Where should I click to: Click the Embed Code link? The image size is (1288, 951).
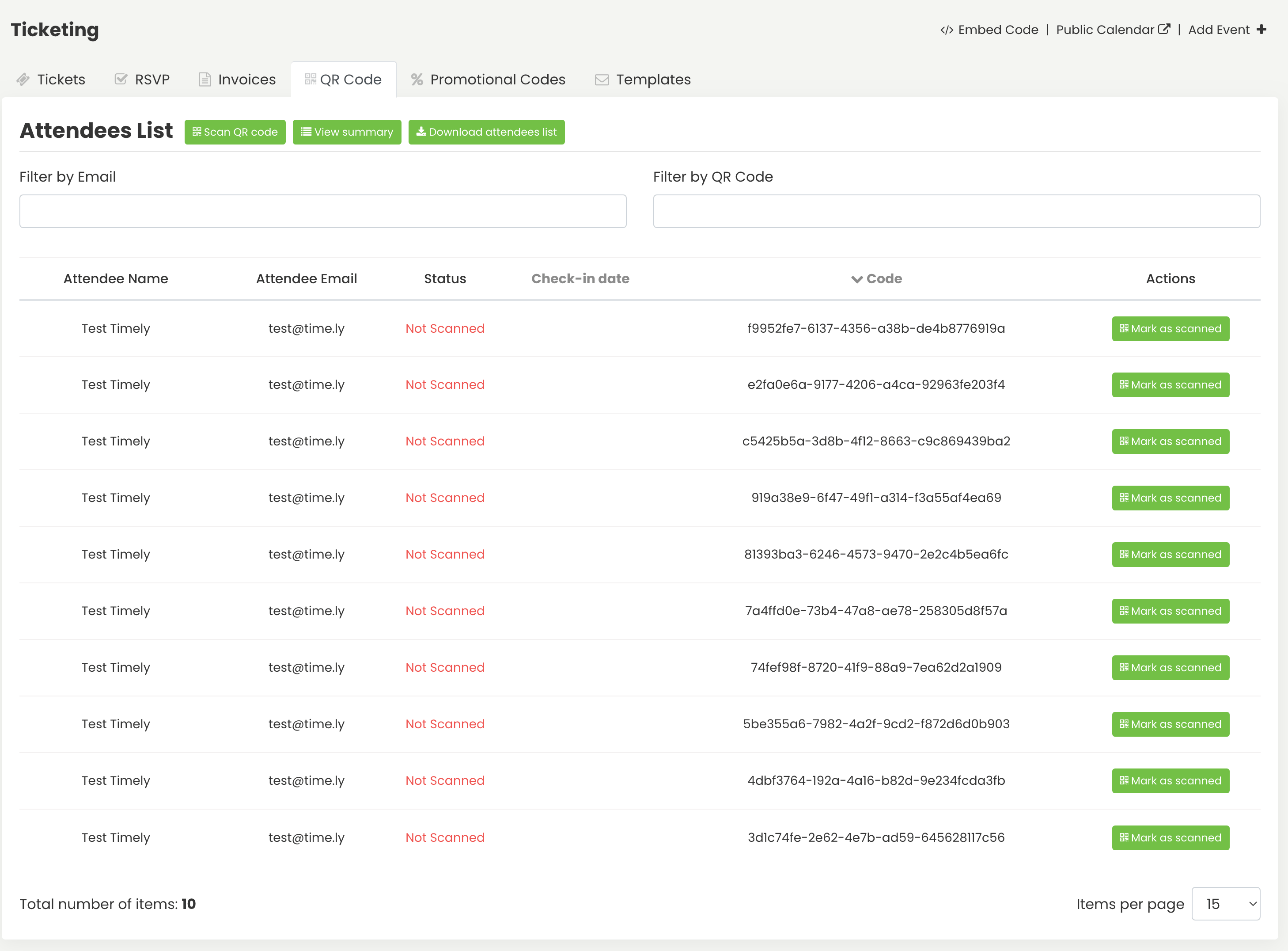989,29
